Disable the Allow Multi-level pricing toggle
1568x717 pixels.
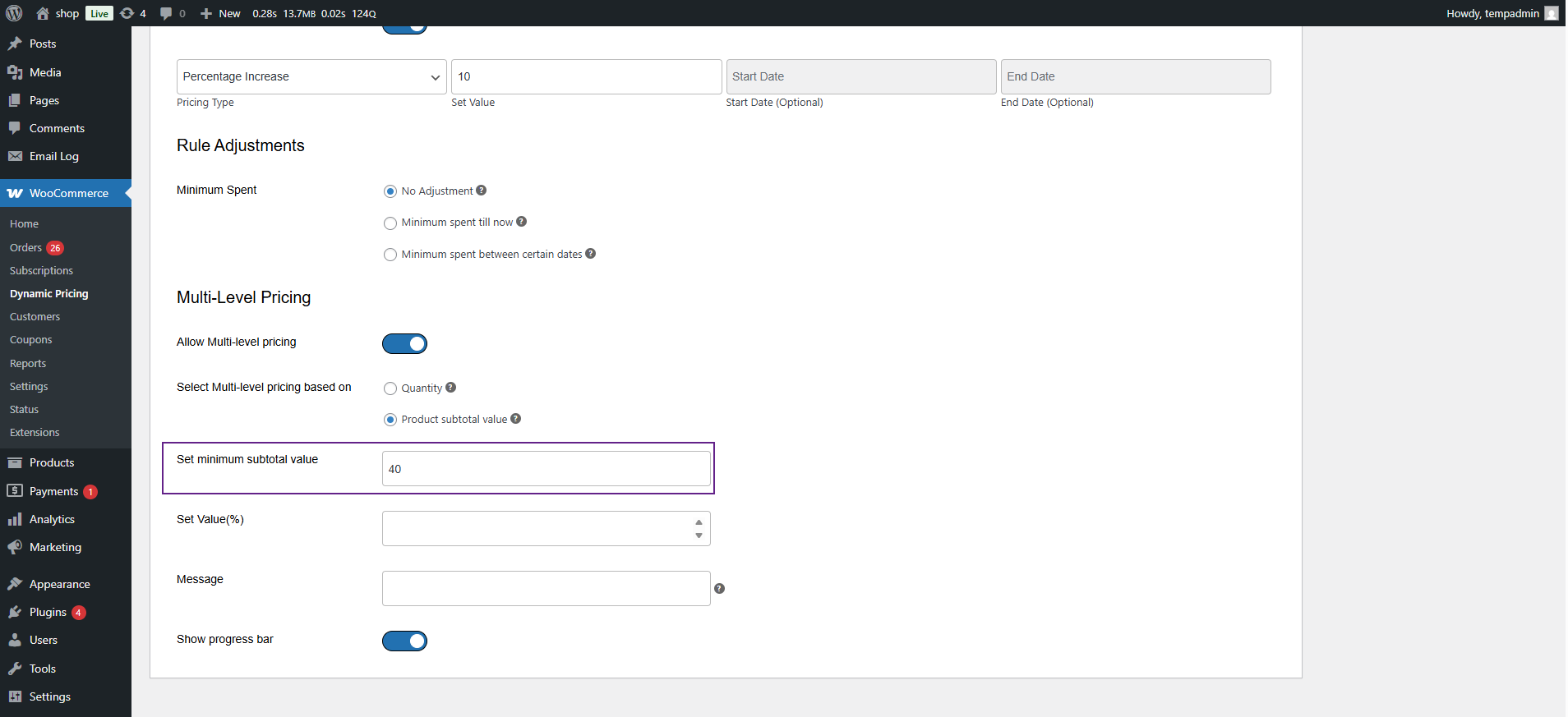click(x=404, y=343)
